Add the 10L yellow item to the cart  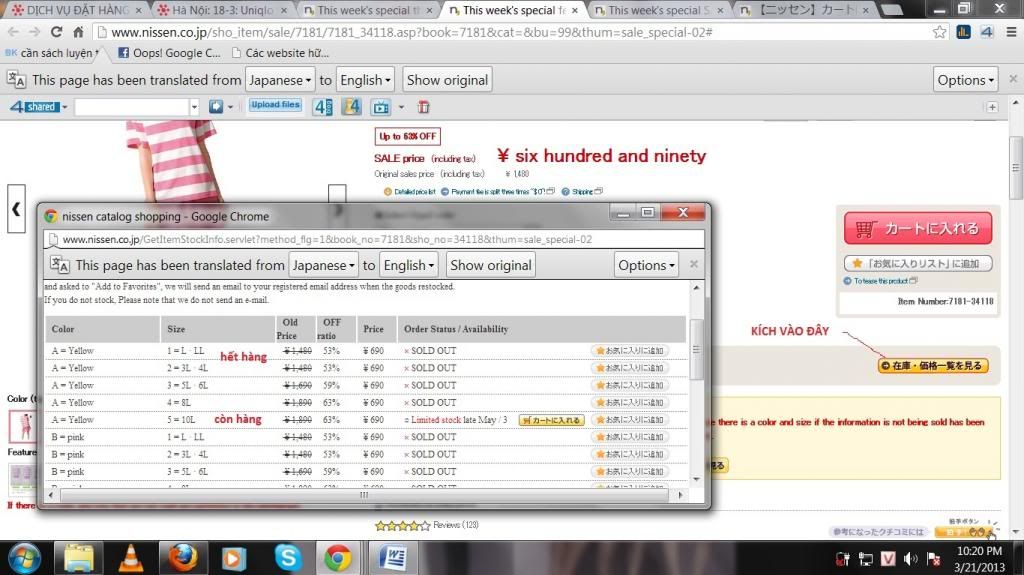coord(550,420)
